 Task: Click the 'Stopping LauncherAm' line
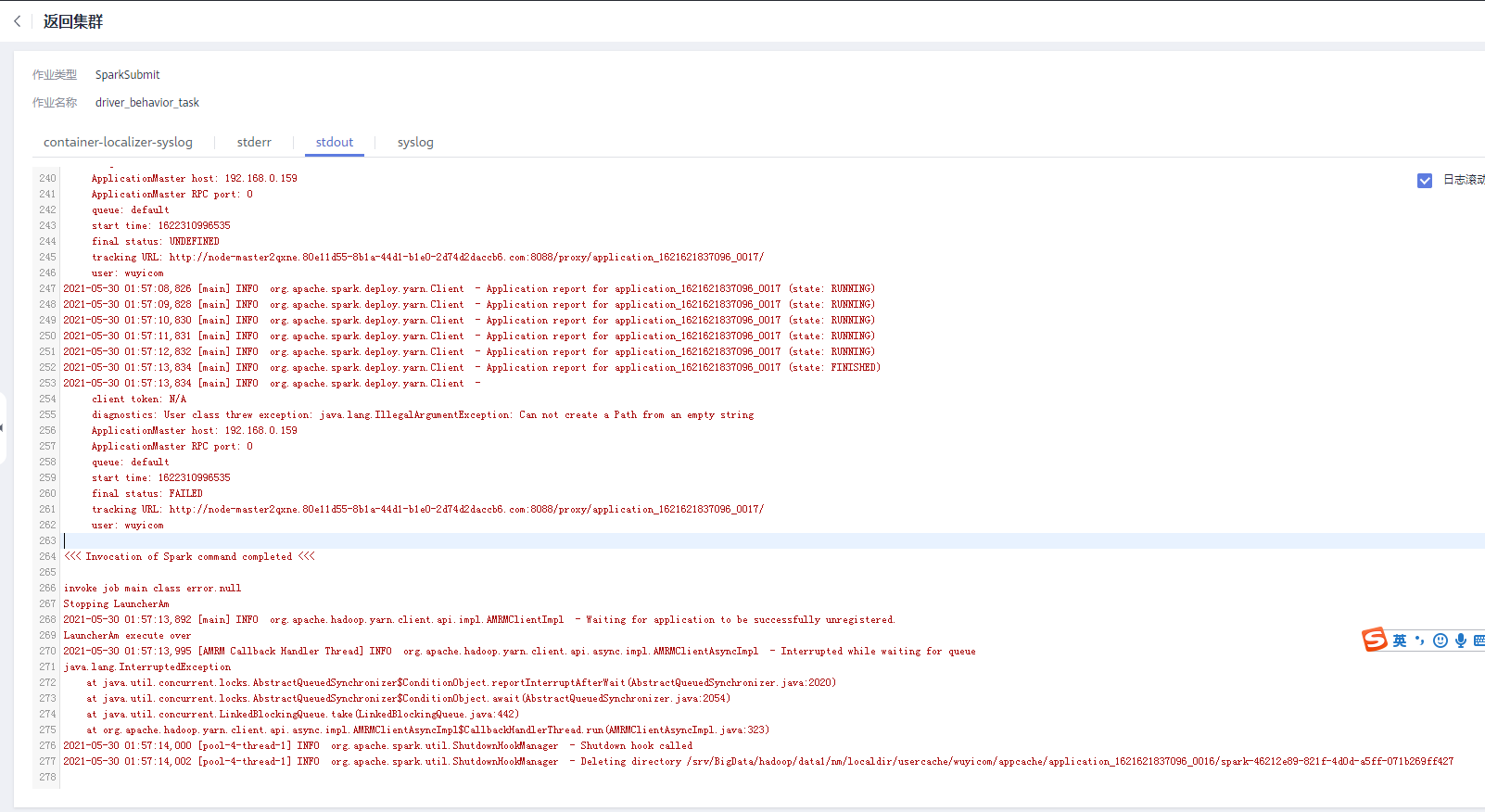point(117,604)
